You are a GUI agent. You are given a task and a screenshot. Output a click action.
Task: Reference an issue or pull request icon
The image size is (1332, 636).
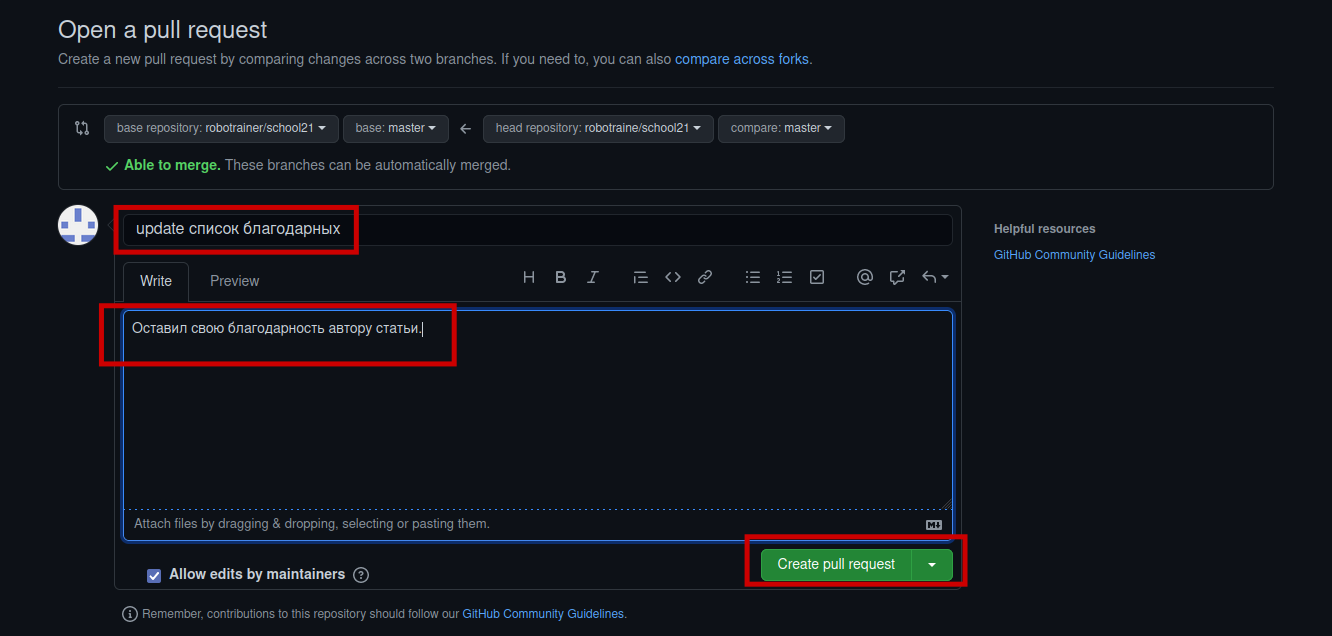pyautogui.click(x=897, y=277)
